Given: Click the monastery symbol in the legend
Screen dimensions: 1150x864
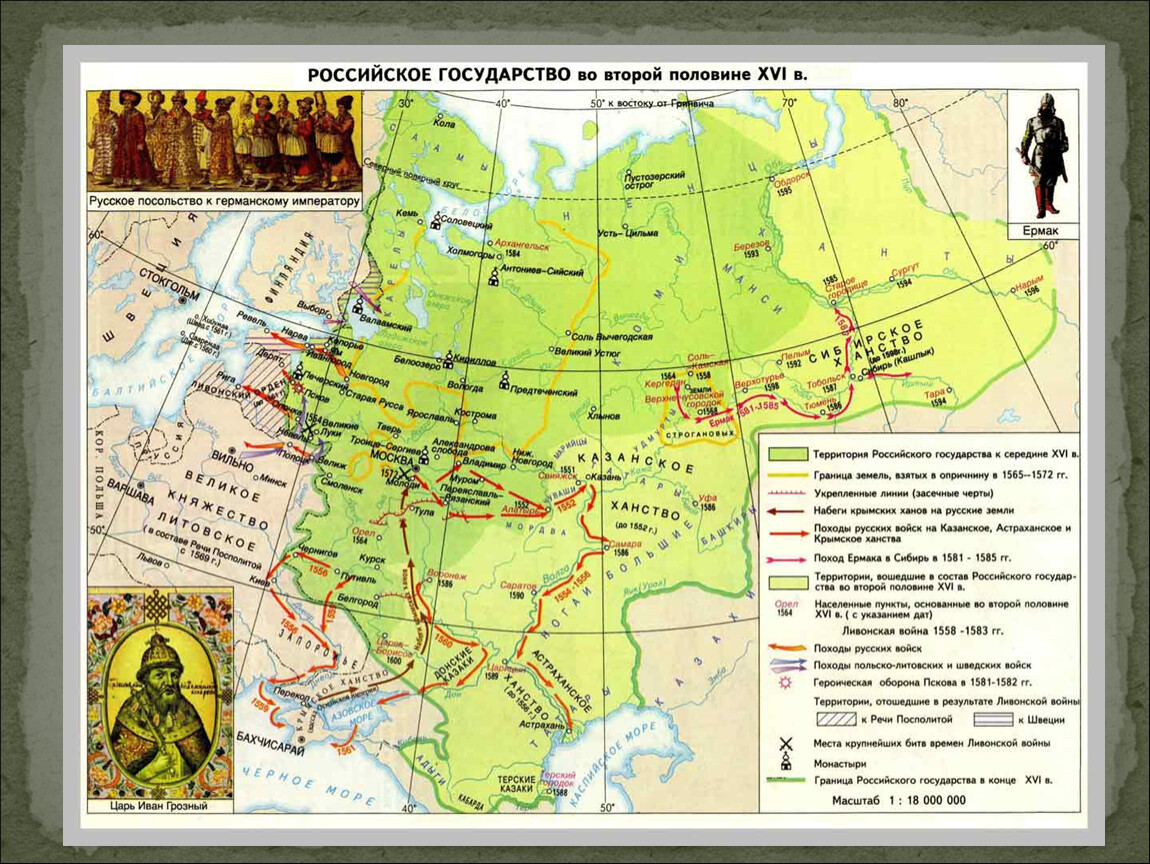Looking at the screenshot, I should pyautogui.click(x=786, y=762).
